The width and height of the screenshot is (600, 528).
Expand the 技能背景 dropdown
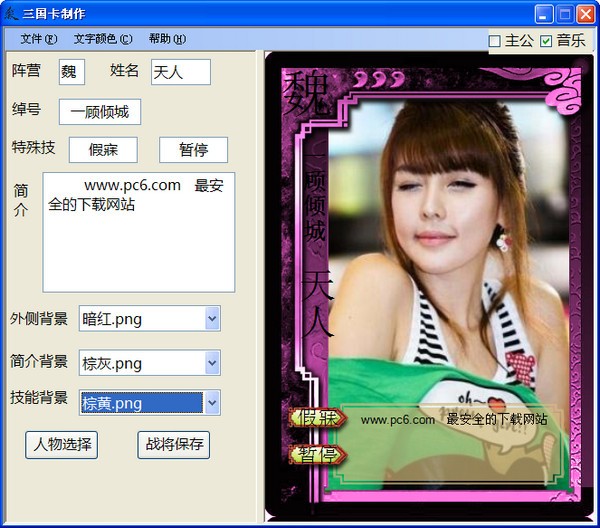tap(211, 403)
